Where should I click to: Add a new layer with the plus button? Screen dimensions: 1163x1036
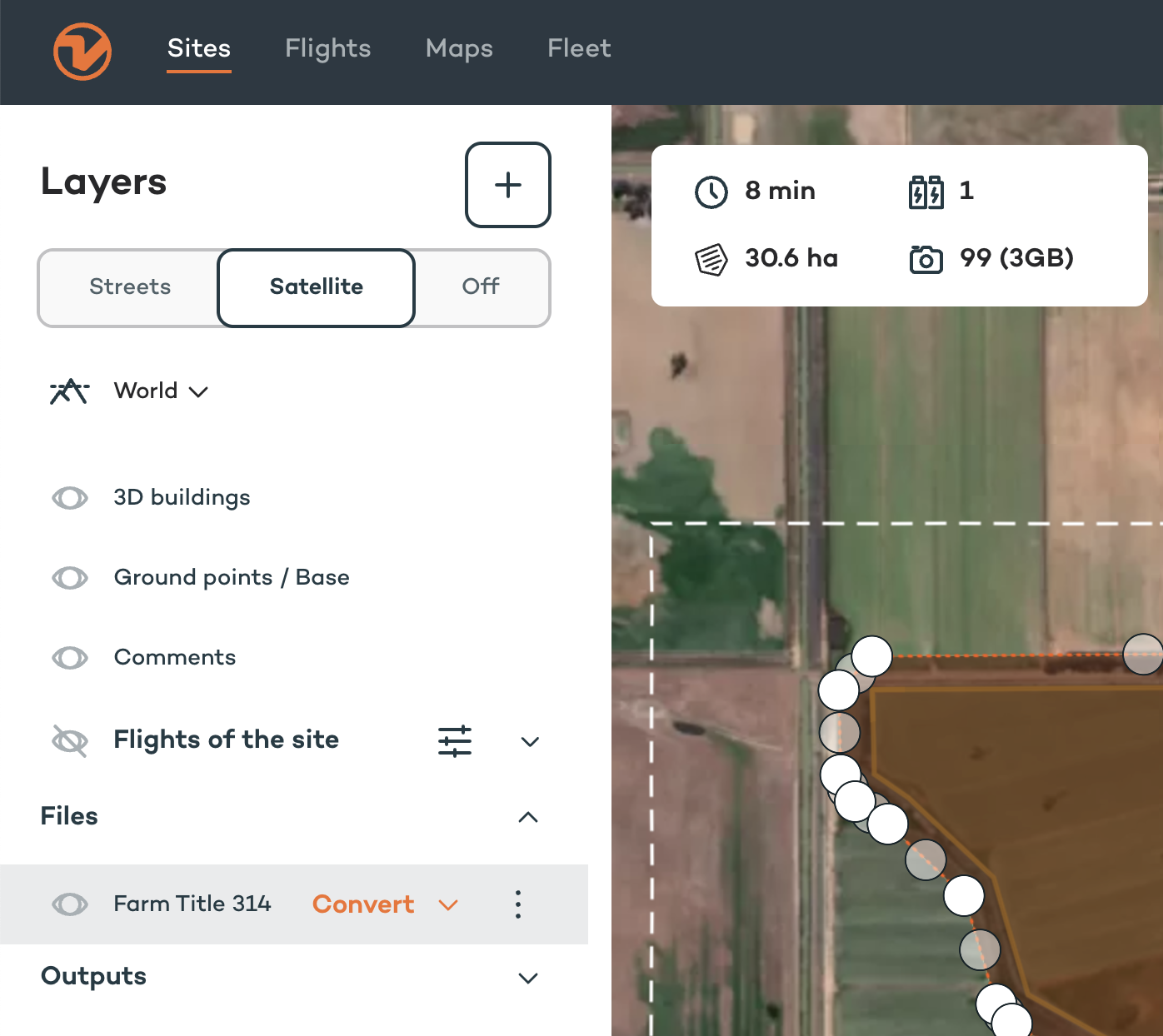click(x=508, y=185)
